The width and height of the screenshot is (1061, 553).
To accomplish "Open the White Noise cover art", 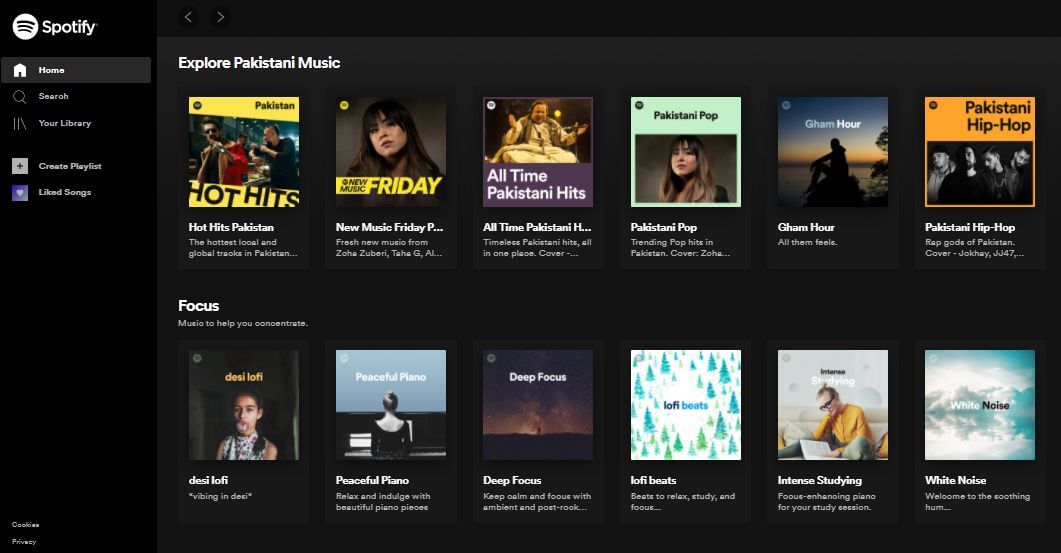I will tap(980, 405).
